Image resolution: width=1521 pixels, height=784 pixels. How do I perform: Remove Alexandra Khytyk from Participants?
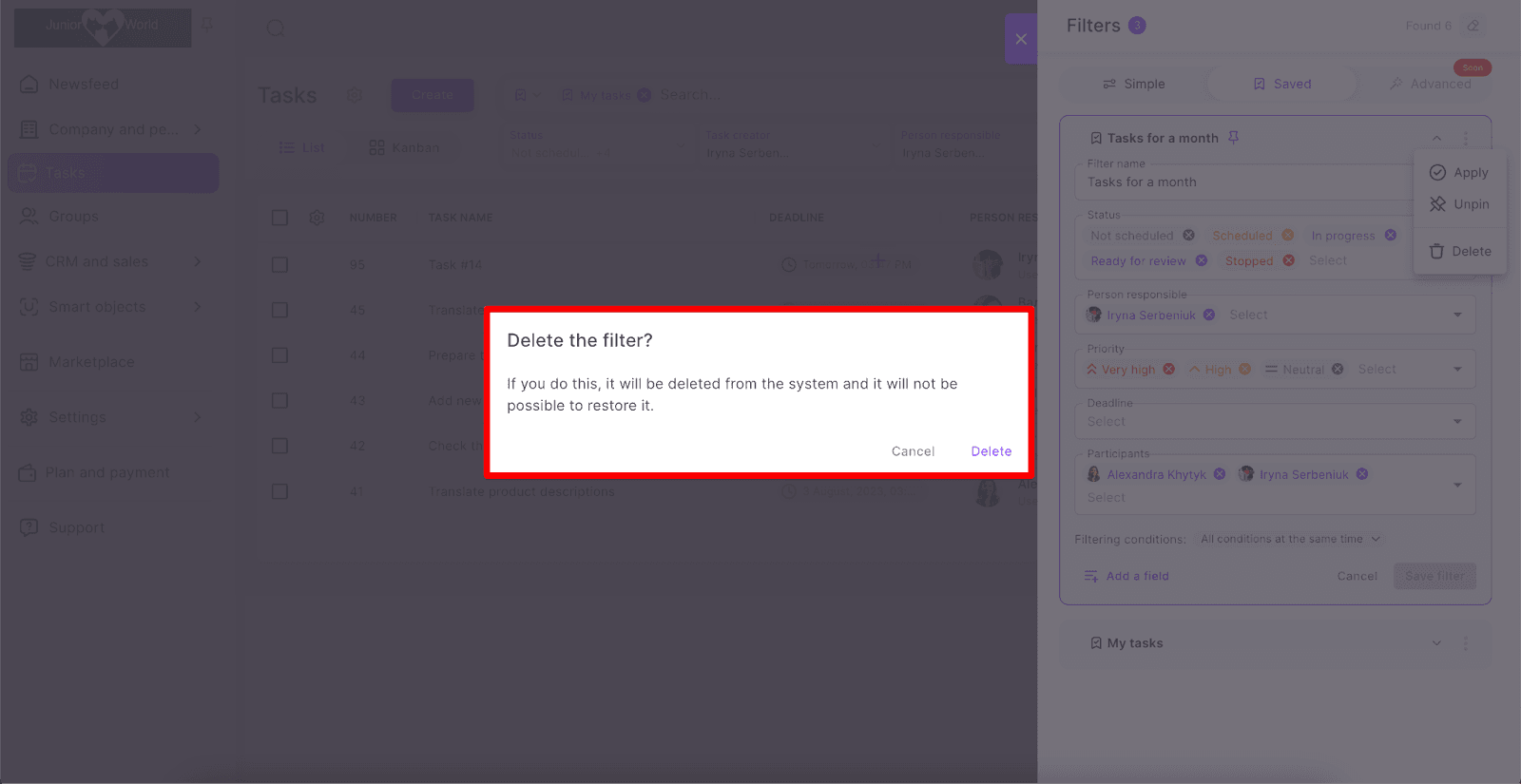(1220, 474)
